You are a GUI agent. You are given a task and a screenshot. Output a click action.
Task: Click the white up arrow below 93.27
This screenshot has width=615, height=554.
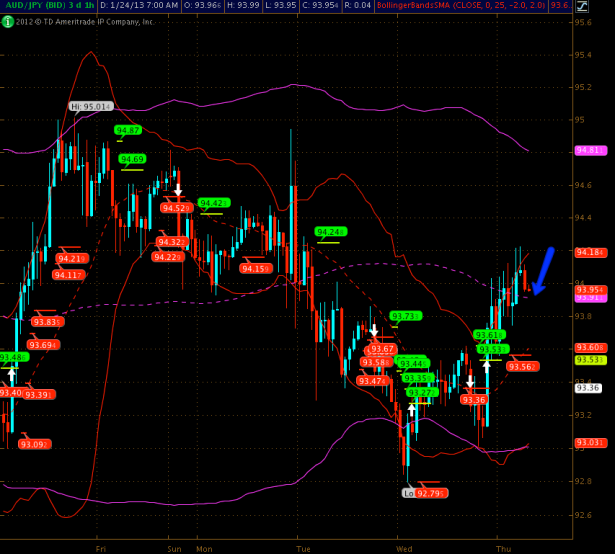click(x=411, y=409)
